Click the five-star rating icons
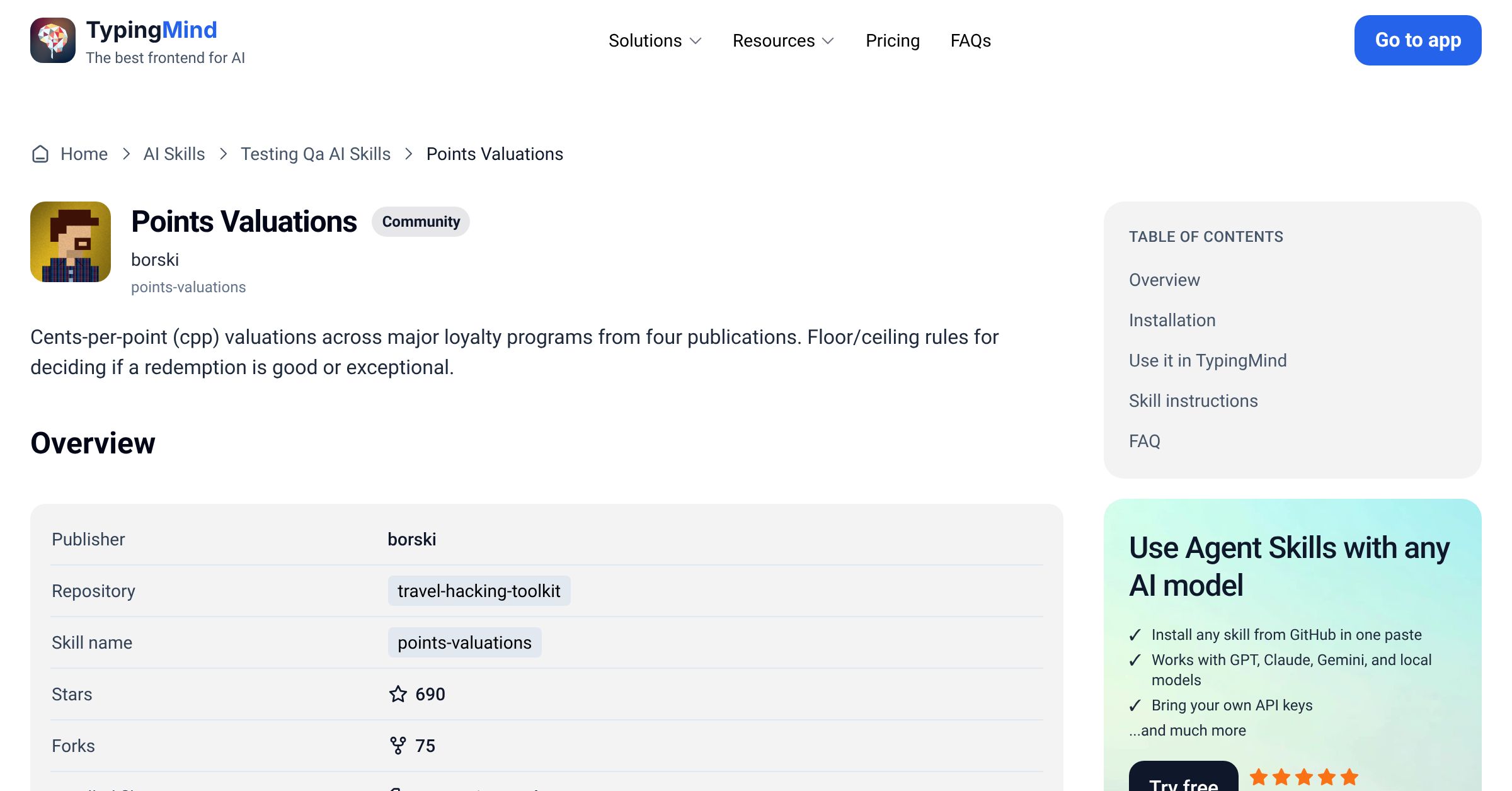1512x791 pixels. [x=1304, y=777]
